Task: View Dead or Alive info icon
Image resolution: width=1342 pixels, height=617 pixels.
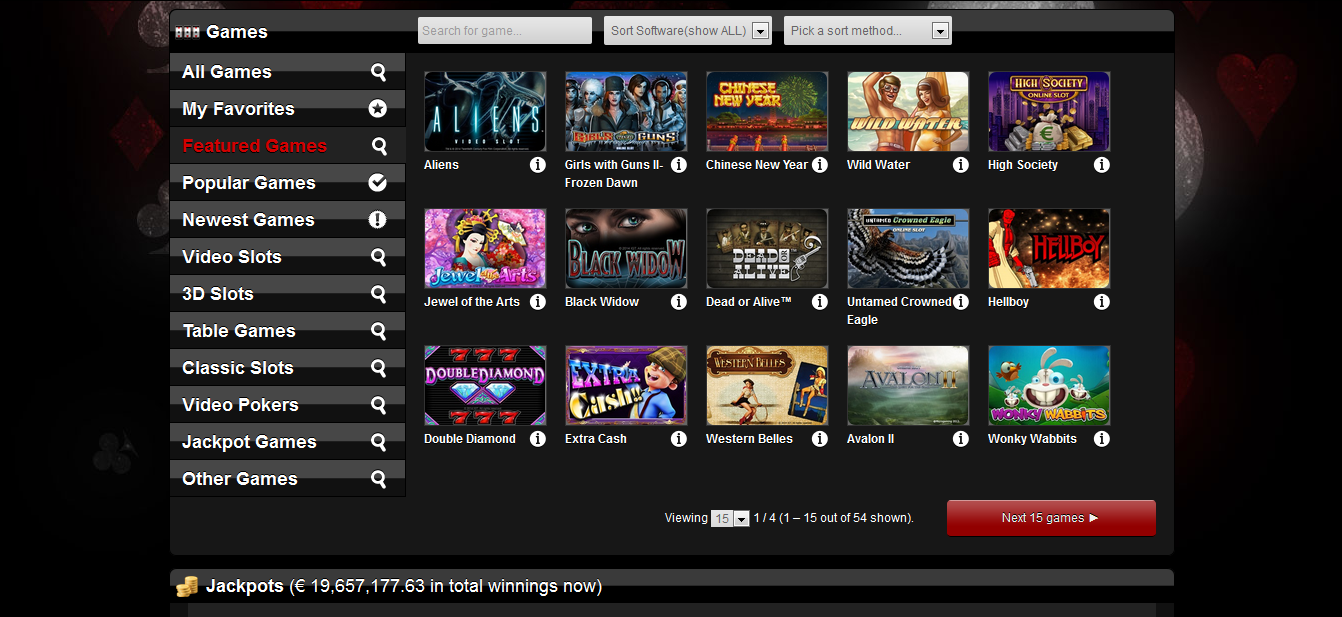Action: point(820,302)
